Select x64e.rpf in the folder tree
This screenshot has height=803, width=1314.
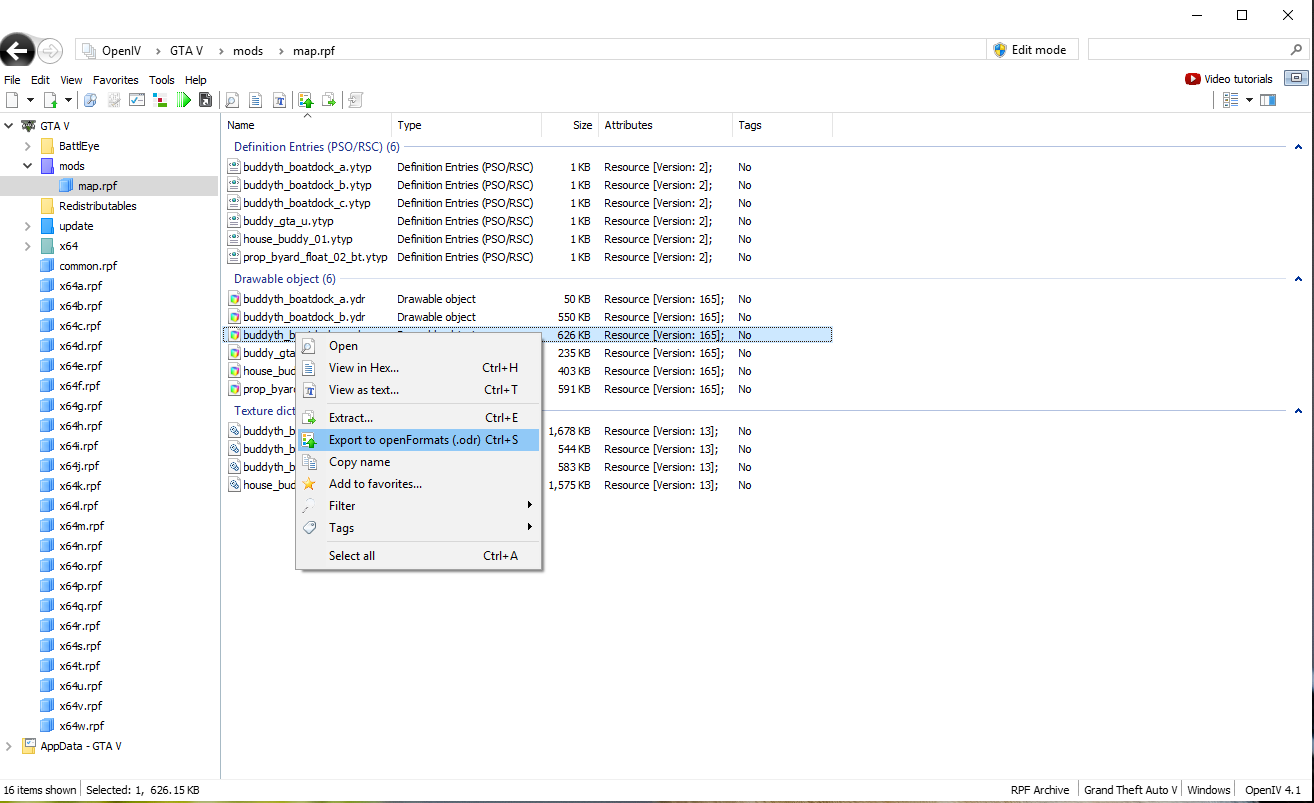click(x=80, y=366)
